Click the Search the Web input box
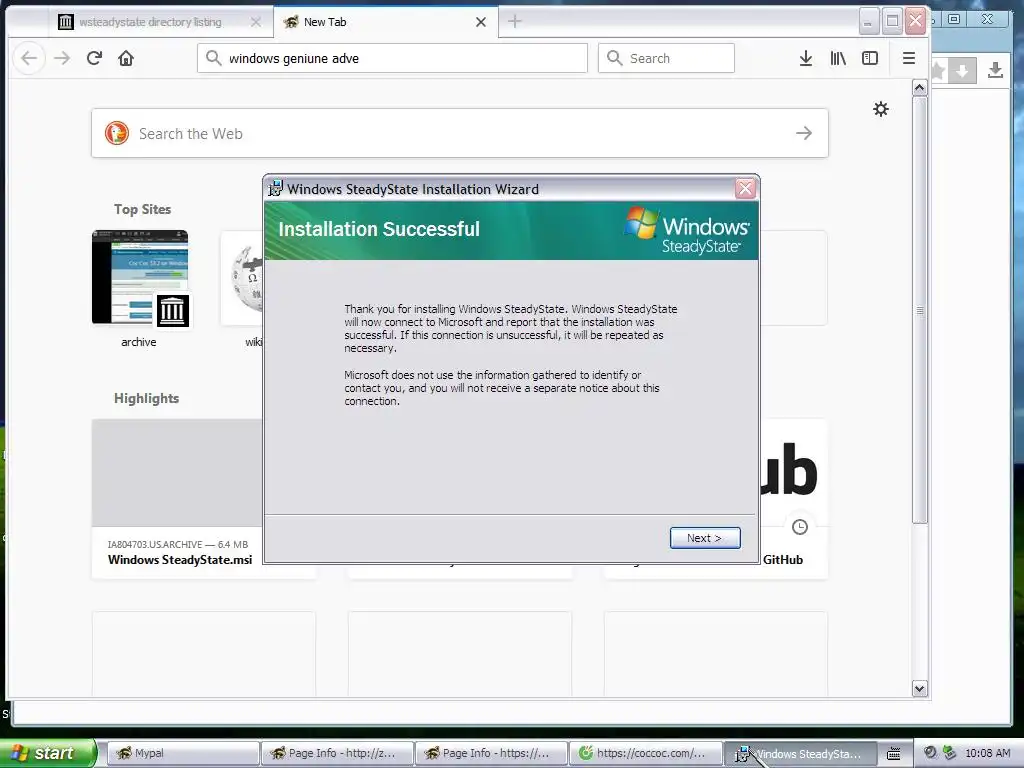The height and width of the screenshot is (768, 1024). coord(460,133)
